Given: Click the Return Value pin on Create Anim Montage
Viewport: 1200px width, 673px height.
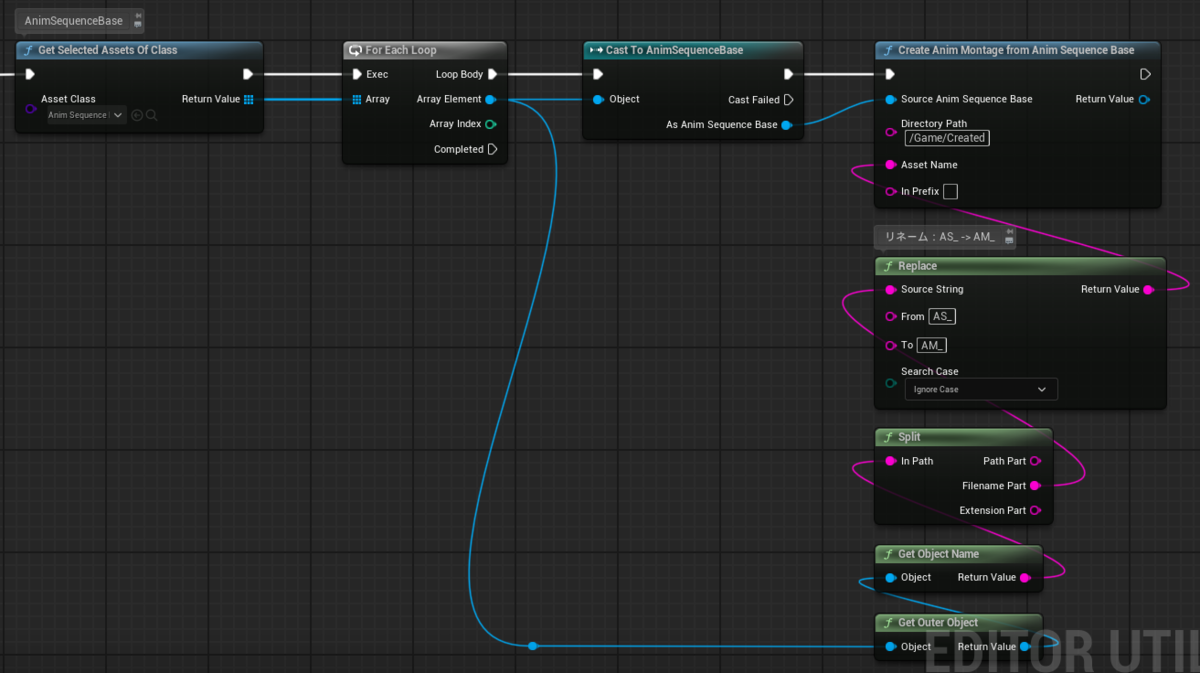Looking at the screenshot, I should coord(1145,99).
